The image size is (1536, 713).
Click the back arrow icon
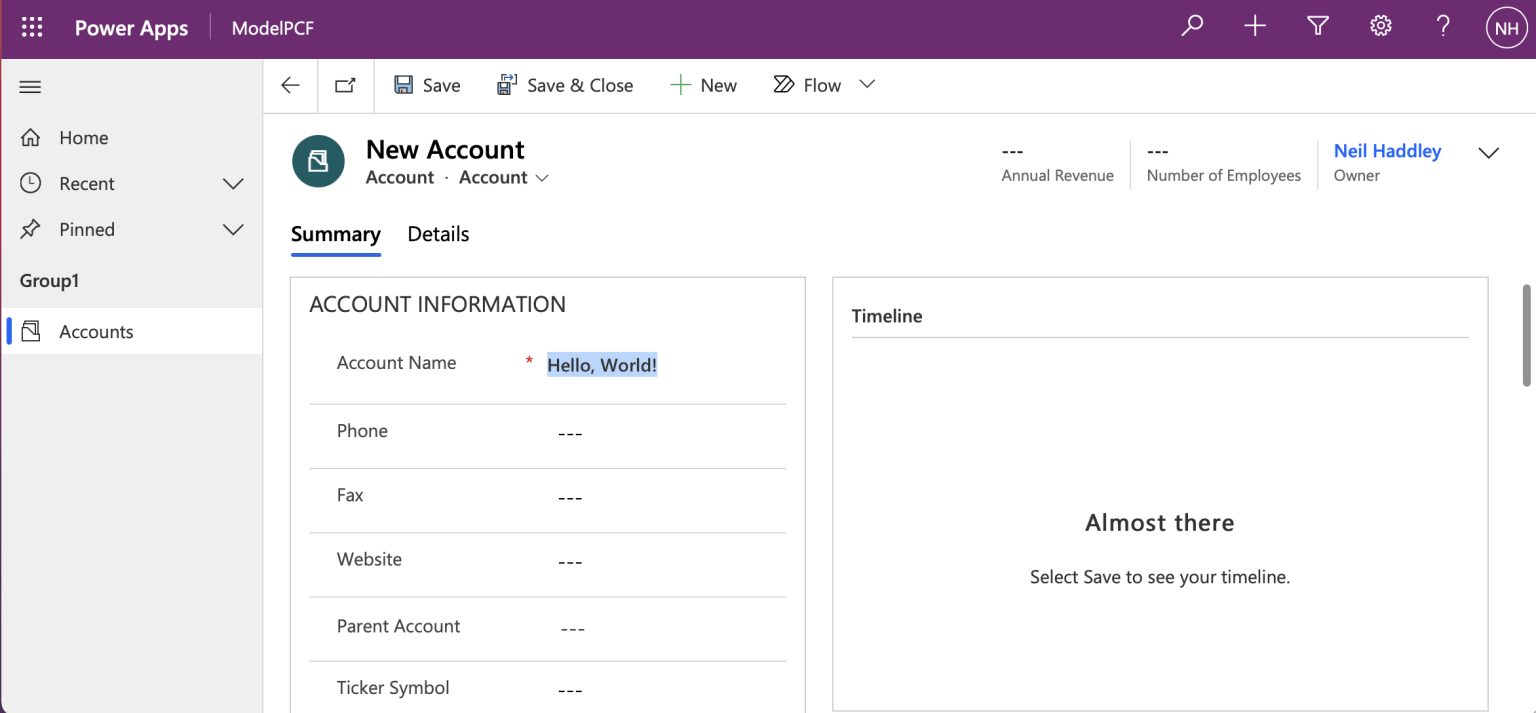(x=290, y=86)
